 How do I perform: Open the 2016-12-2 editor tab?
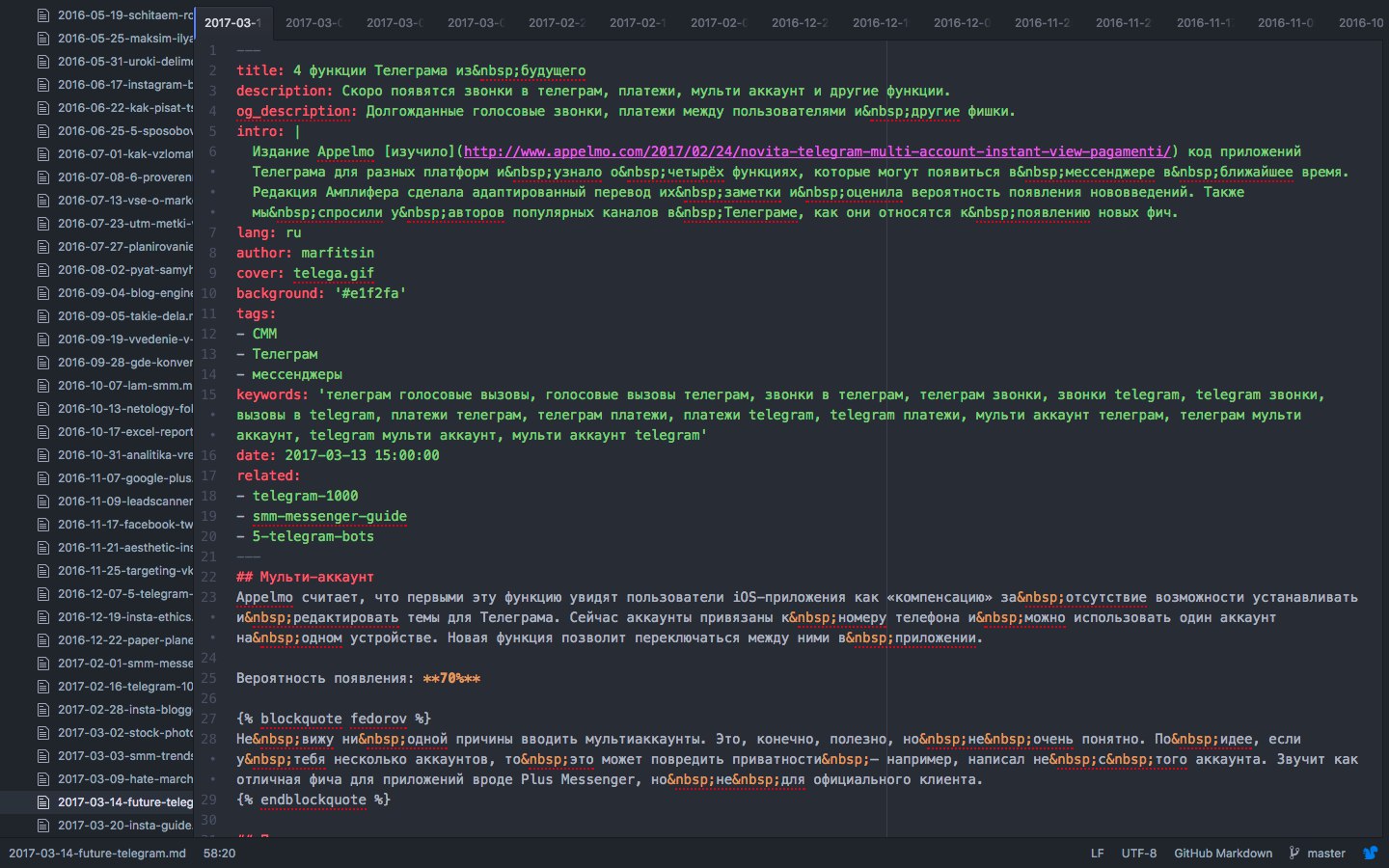[x=800, y=22]
